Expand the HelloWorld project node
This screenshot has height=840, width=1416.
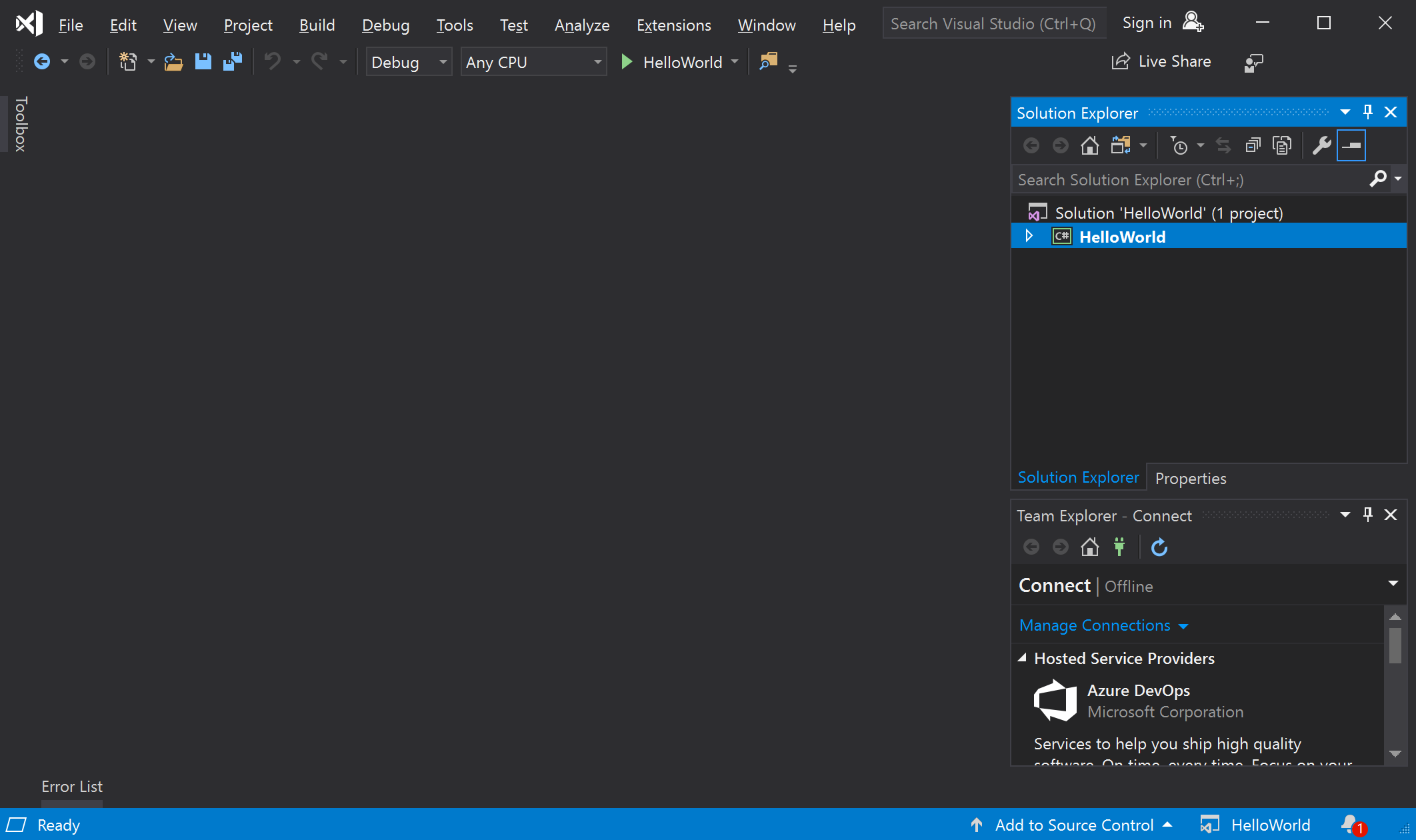[1030, 236]
